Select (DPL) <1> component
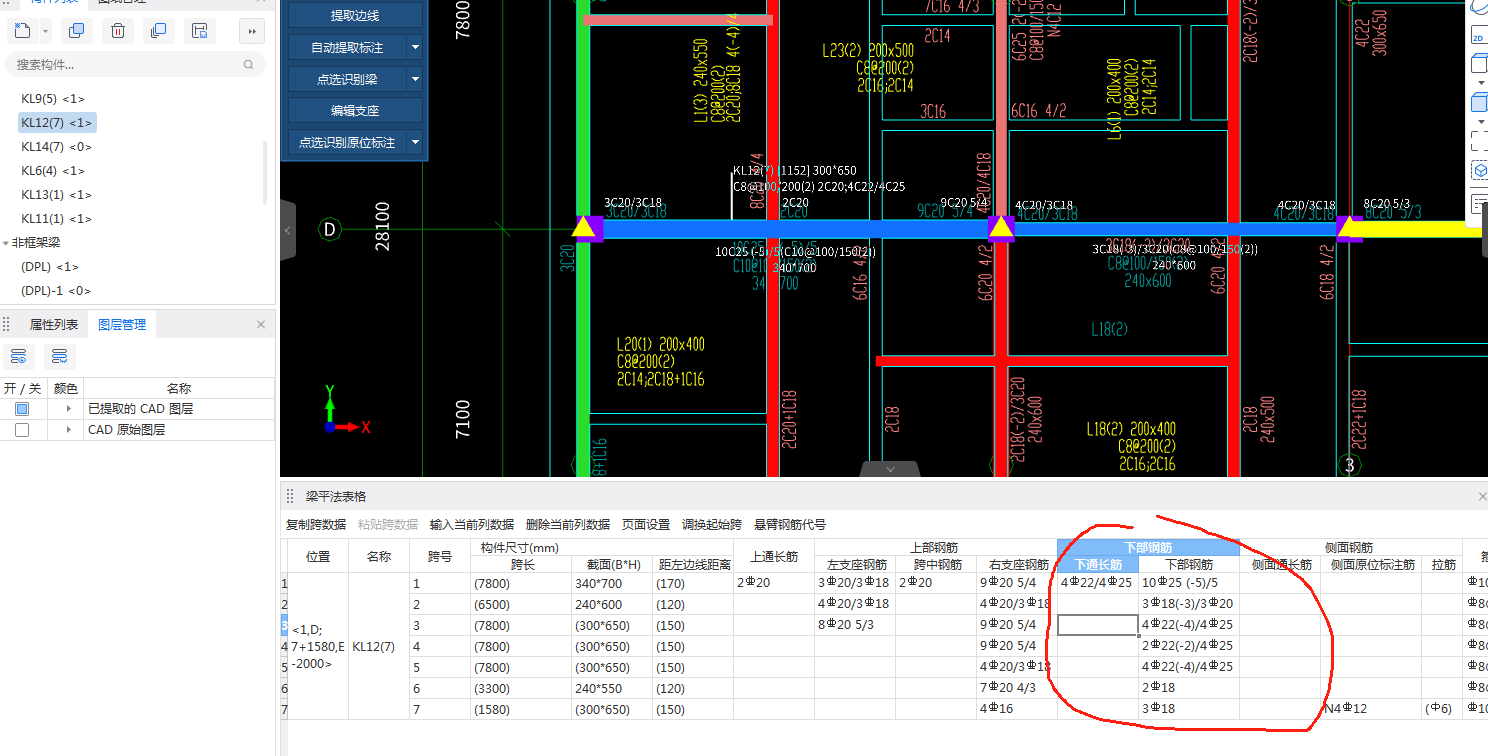 (x=50, y=267)
